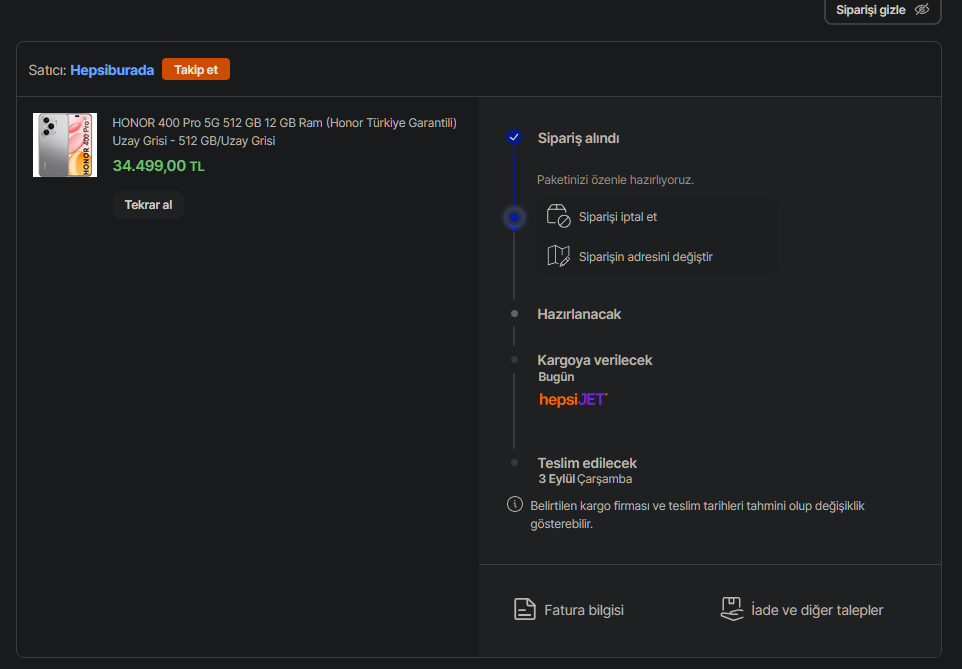The width and height of the screenshot is (962, 669).
Task: Click the change address map icon
Action: point(558,256)
